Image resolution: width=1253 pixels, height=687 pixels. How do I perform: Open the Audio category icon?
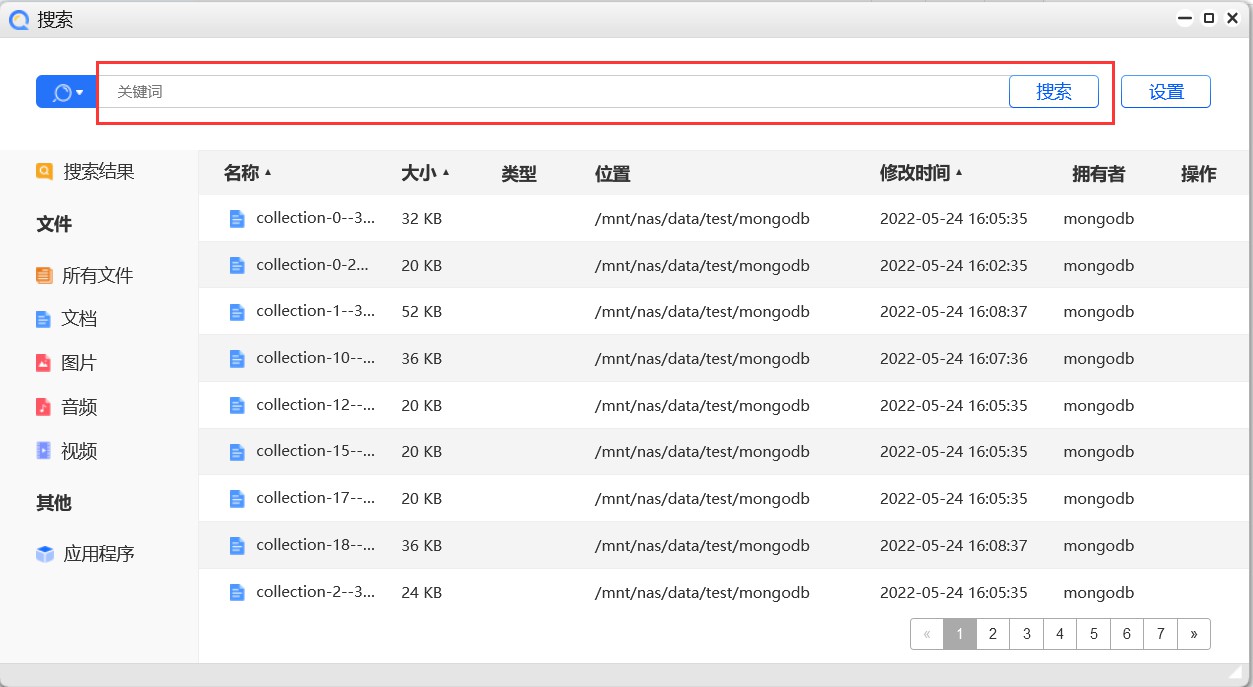click(x=43, y=407)
